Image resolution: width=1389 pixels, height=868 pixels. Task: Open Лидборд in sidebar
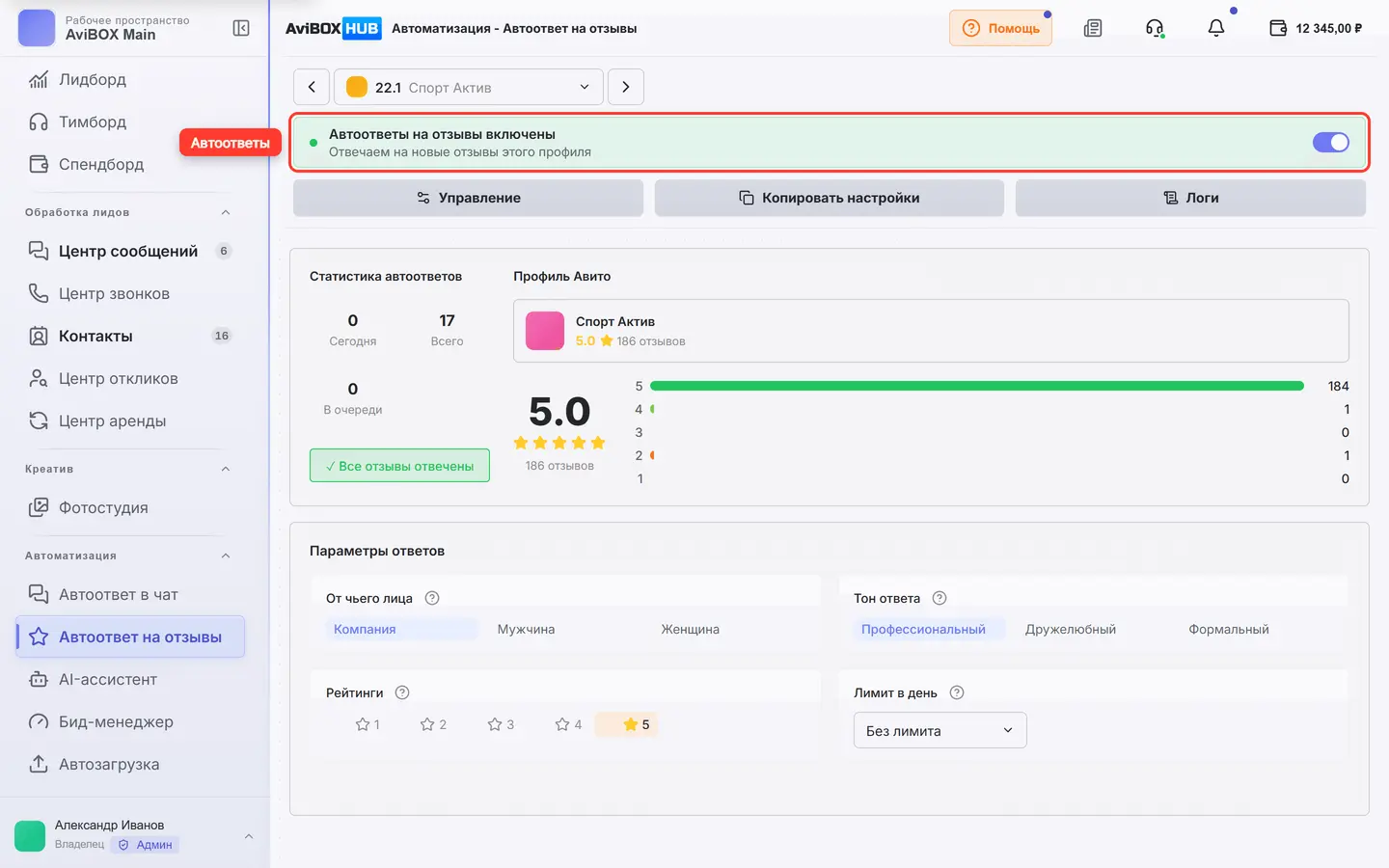pyautogui.click(x=129, y=79)
